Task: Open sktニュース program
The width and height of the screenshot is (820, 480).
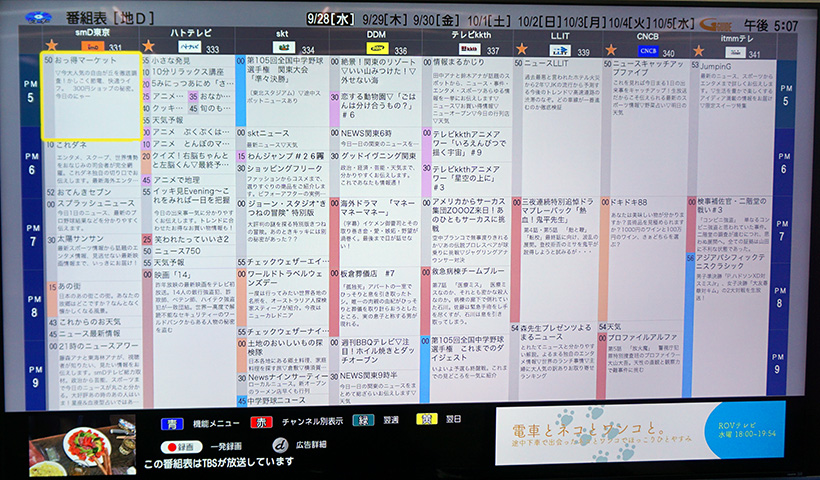Action: [x=282, y=139]
